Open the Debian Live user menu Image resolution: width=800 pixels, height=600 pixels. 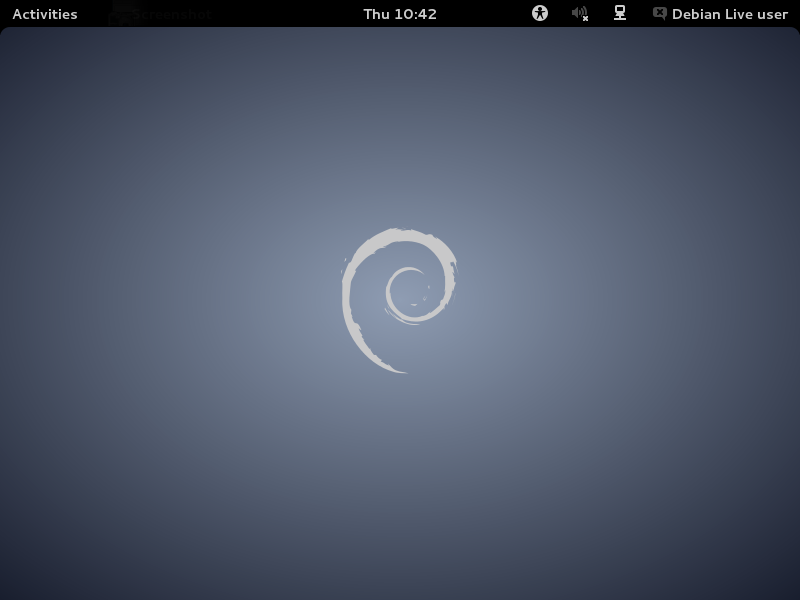click(729, 14)
